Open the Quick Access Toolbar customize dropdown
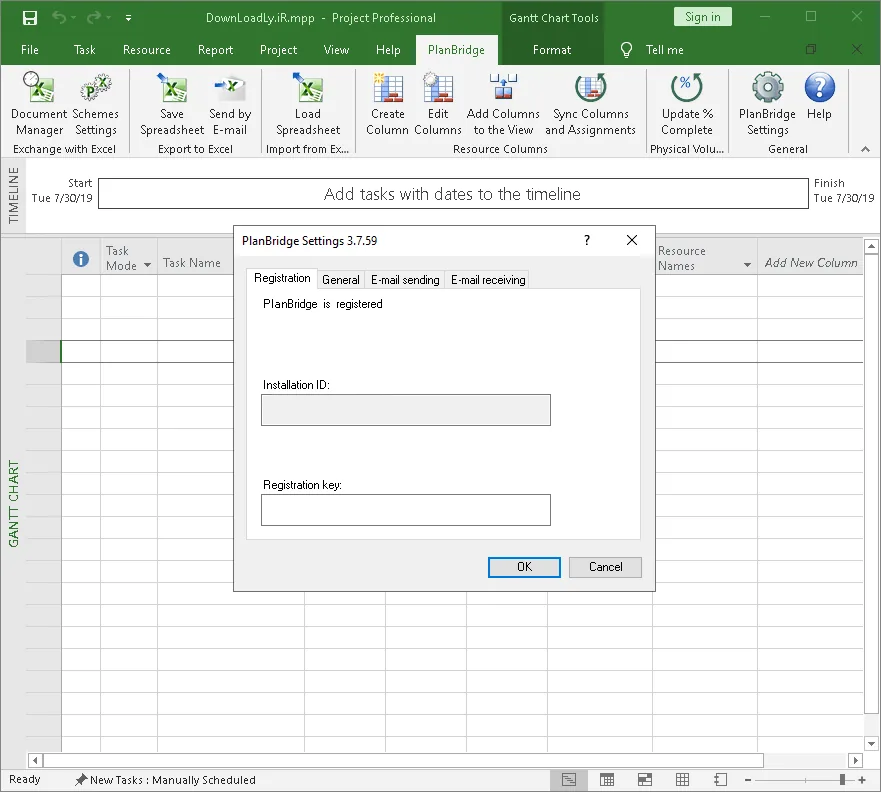The width and height of the screenshot is (881, 792). point(129,18)
